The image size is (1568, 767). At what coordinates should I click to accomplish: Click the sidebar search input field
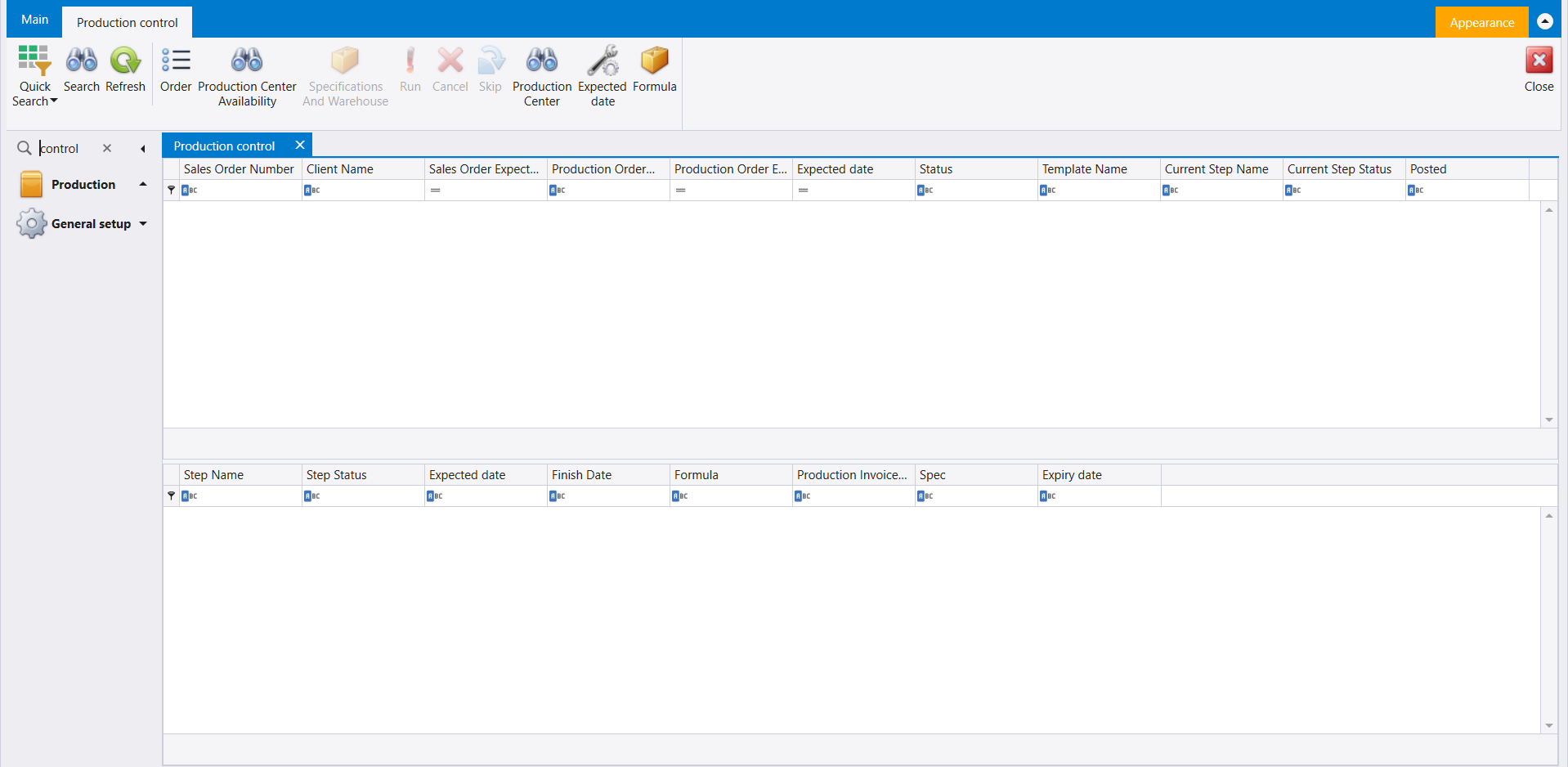(x=67, y=148)
